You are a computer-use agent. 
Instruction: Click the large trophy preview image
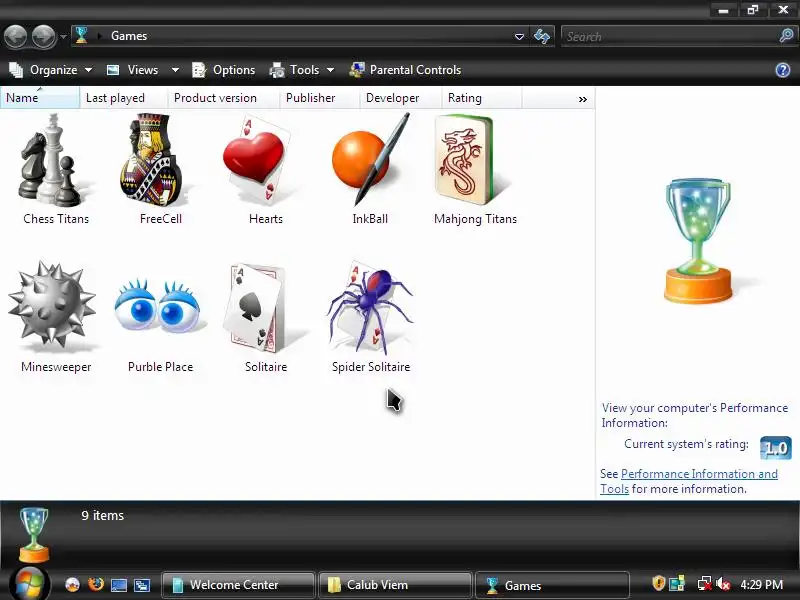click(x=698, y=240)
